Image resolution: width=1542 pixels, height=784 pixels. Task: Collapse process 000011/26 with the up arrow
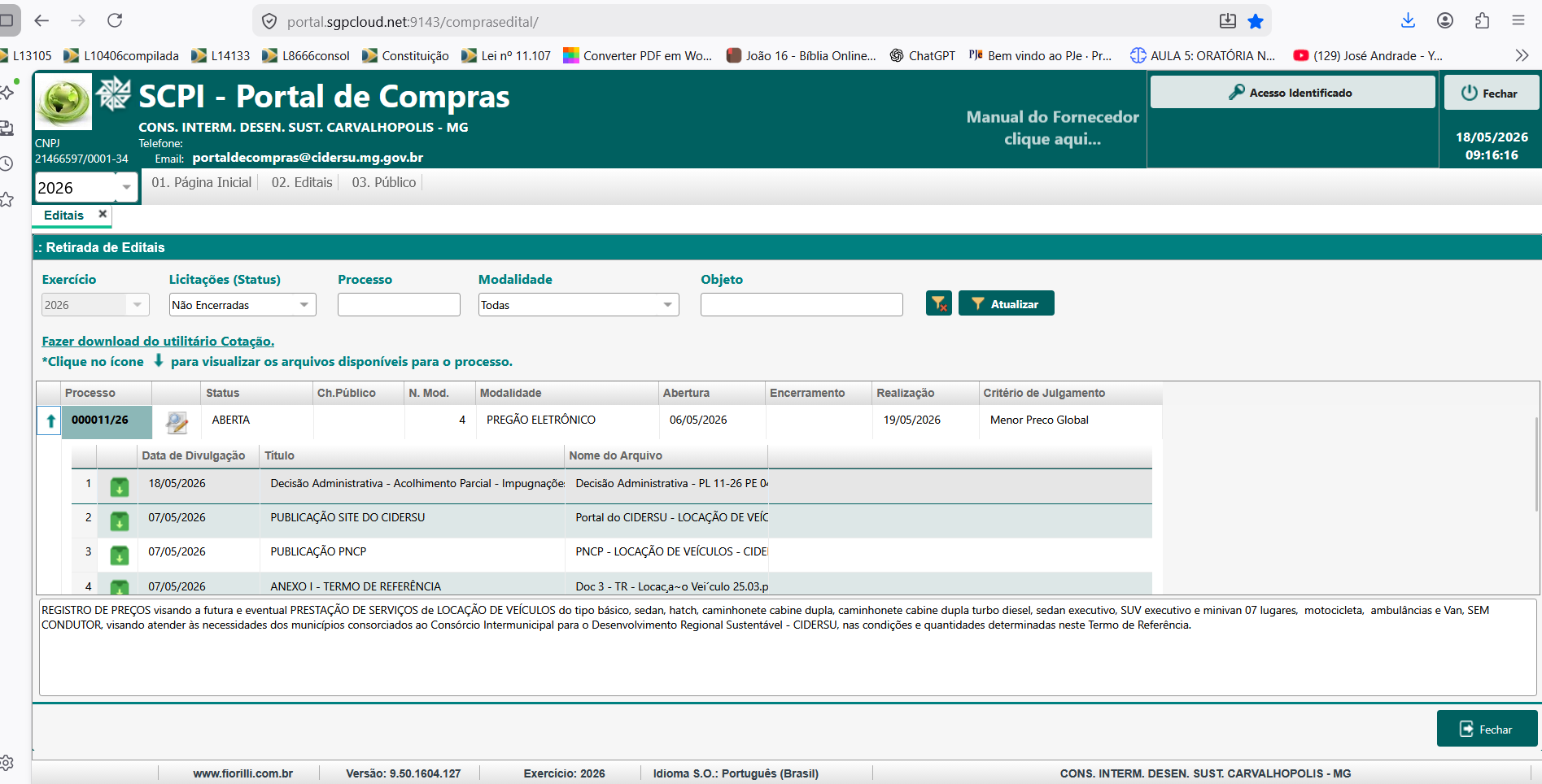tap(50, 420)
